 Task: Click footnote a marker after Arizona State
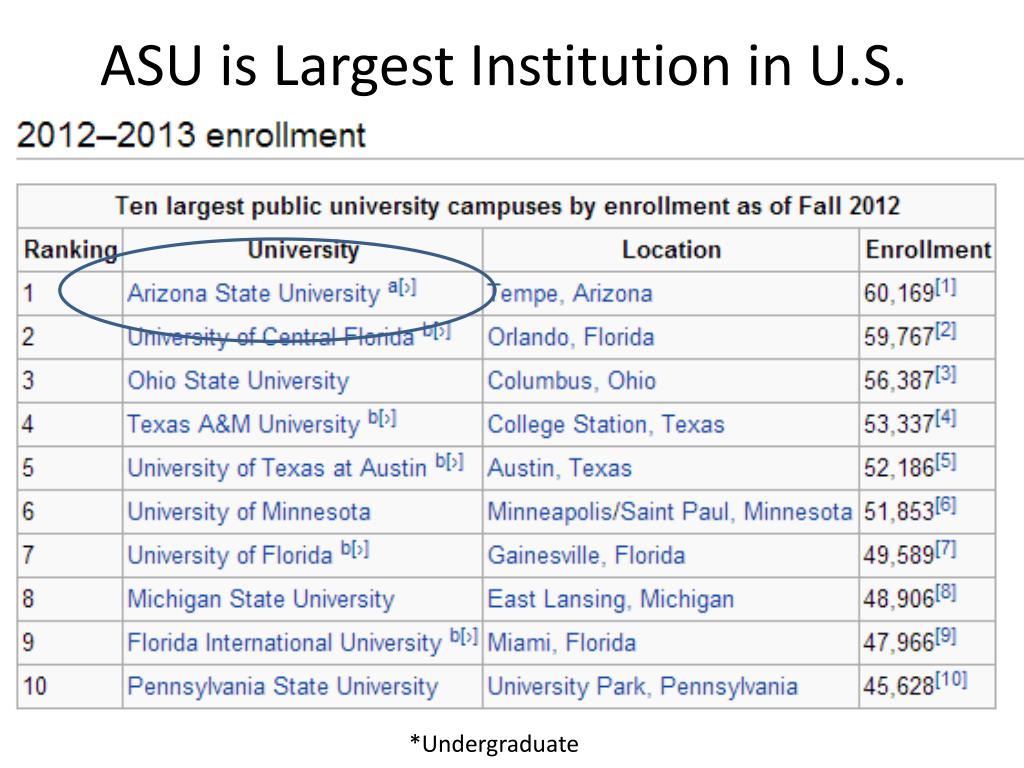[x=393, y=286]
